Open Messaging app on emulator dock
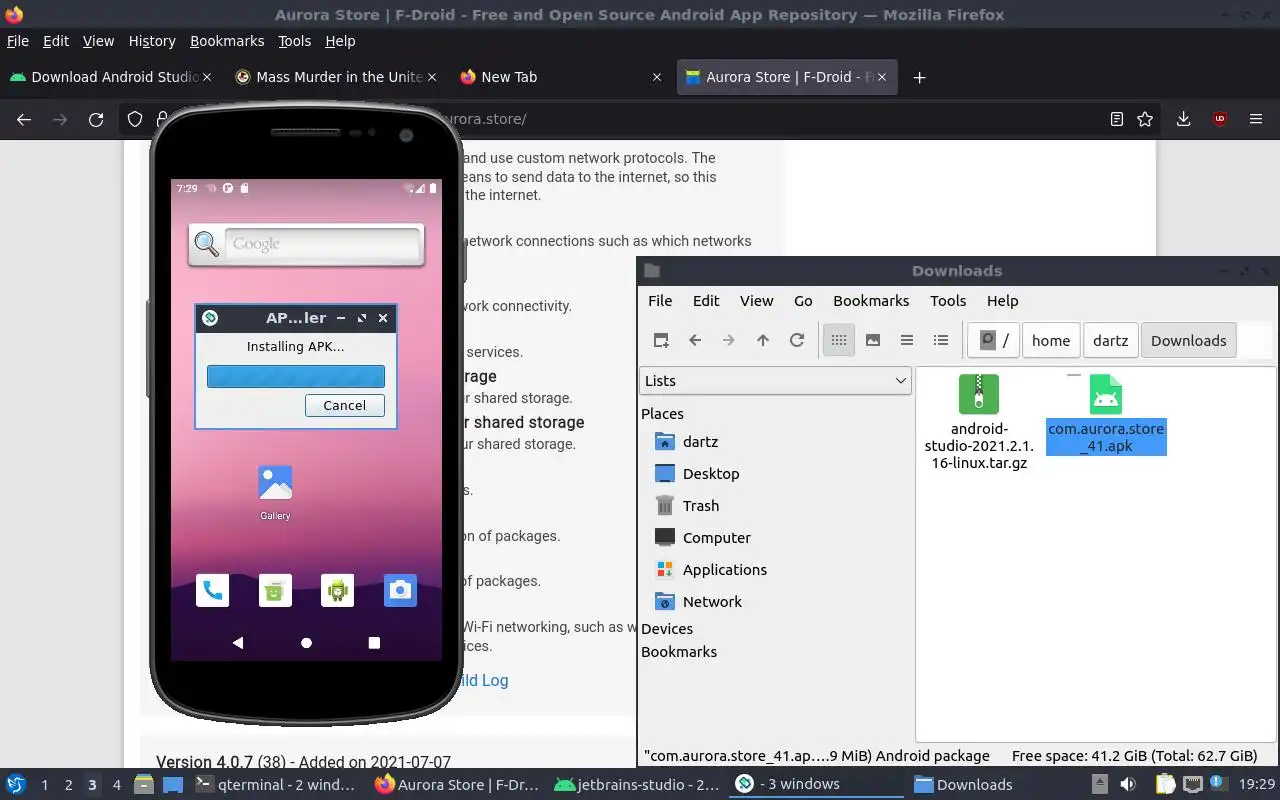The width and height of the screenshot is (1280, 800). [275, 590]
